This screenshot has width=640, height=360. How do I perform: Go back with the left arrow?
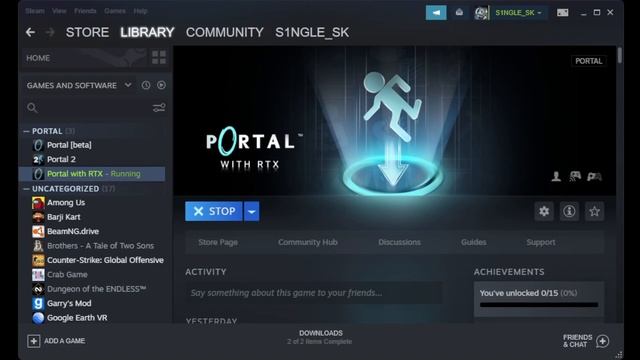30,32
